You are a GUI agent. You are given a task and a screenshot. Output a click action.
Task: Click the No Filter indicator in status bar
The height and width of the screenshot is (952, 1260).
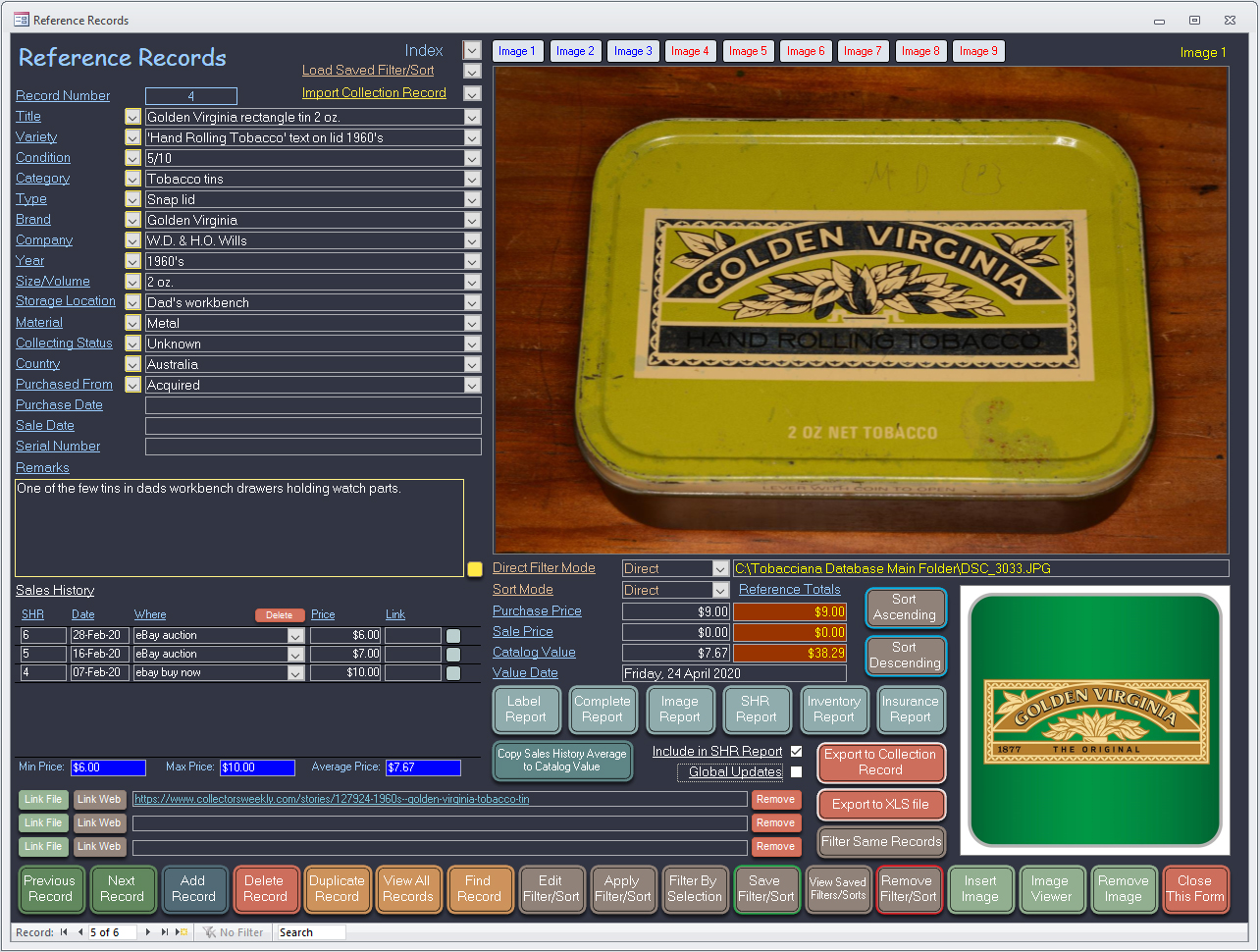pos(234,932)
